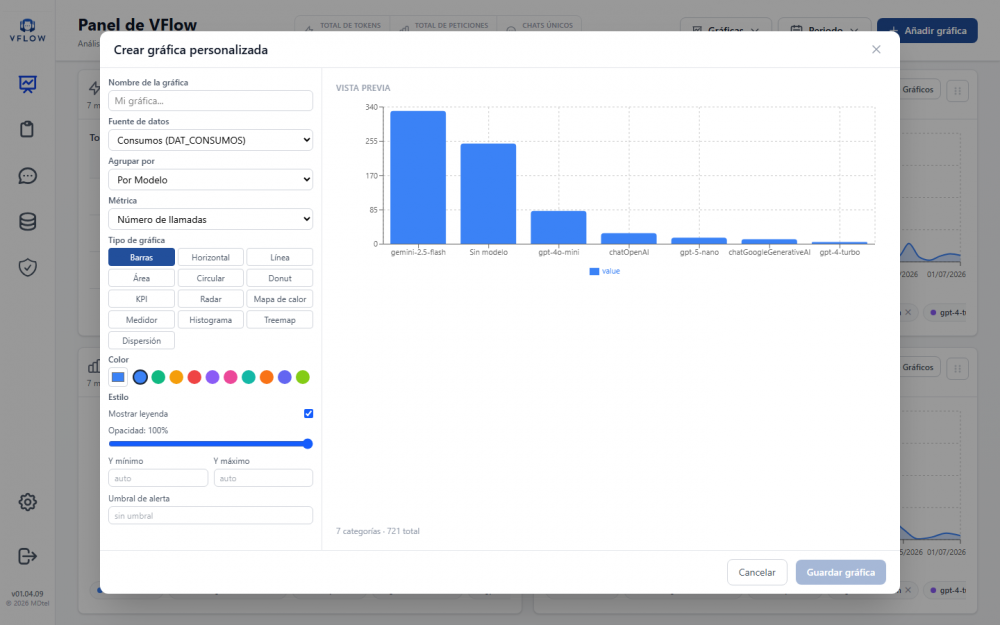Open the clipboard icon in sidebar

pos(27,129)
